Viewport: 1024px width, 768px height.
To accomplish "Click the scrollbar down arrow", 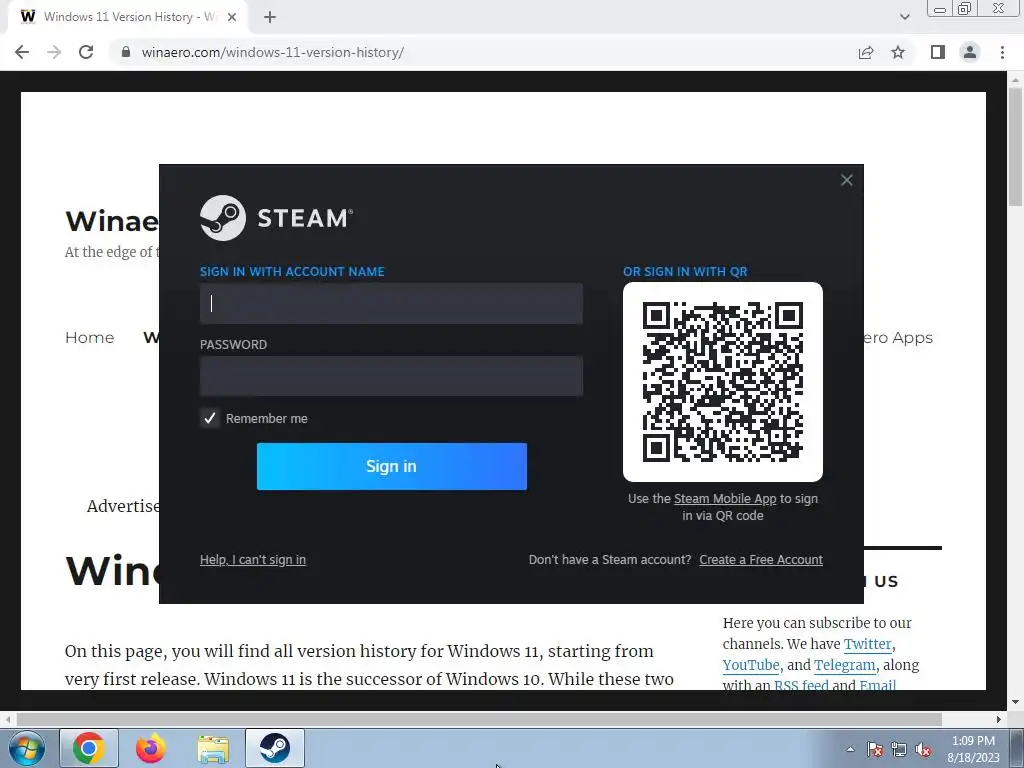I will (1015, 702).
